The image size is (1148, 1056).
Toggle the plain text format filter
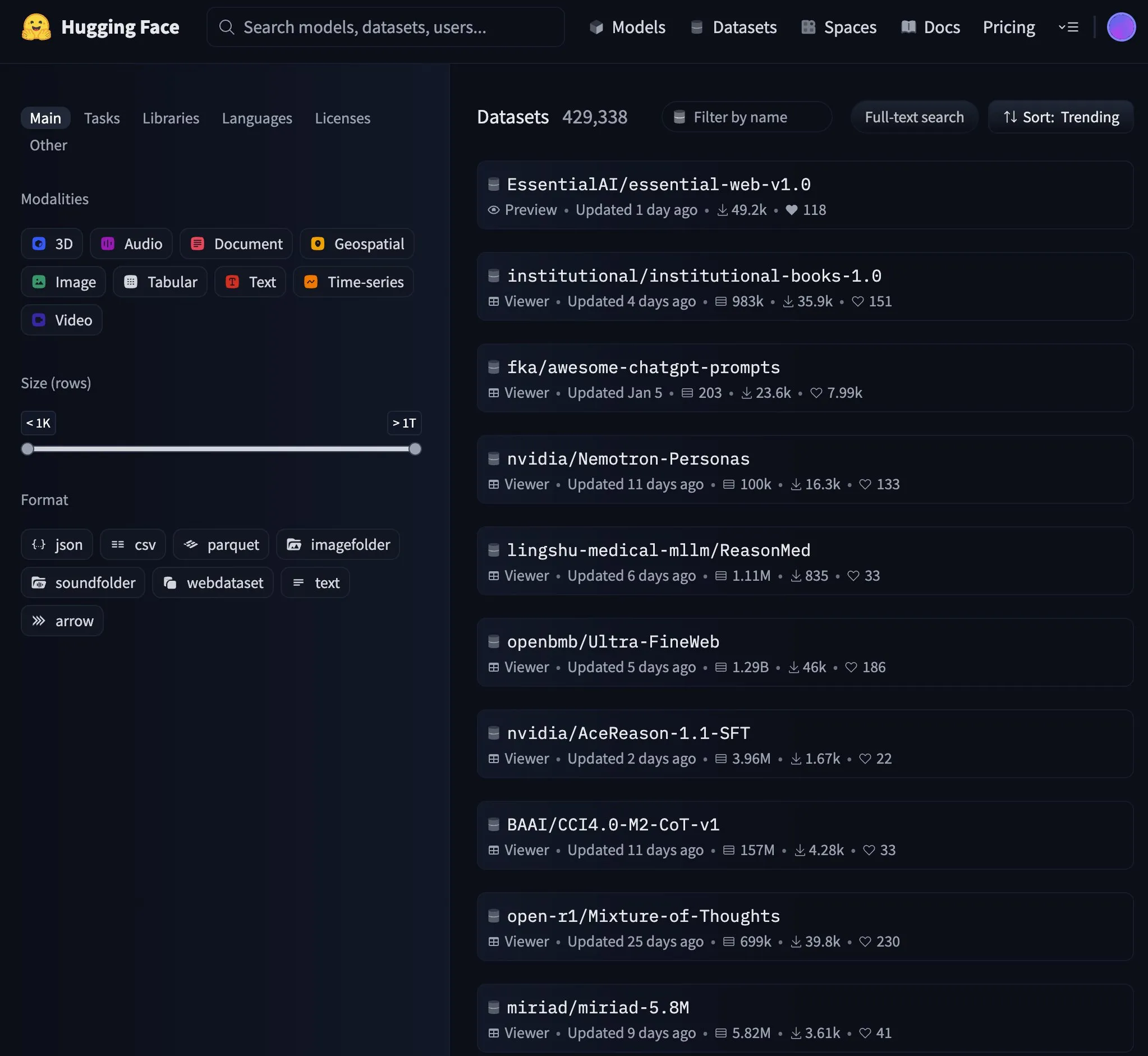315,582
